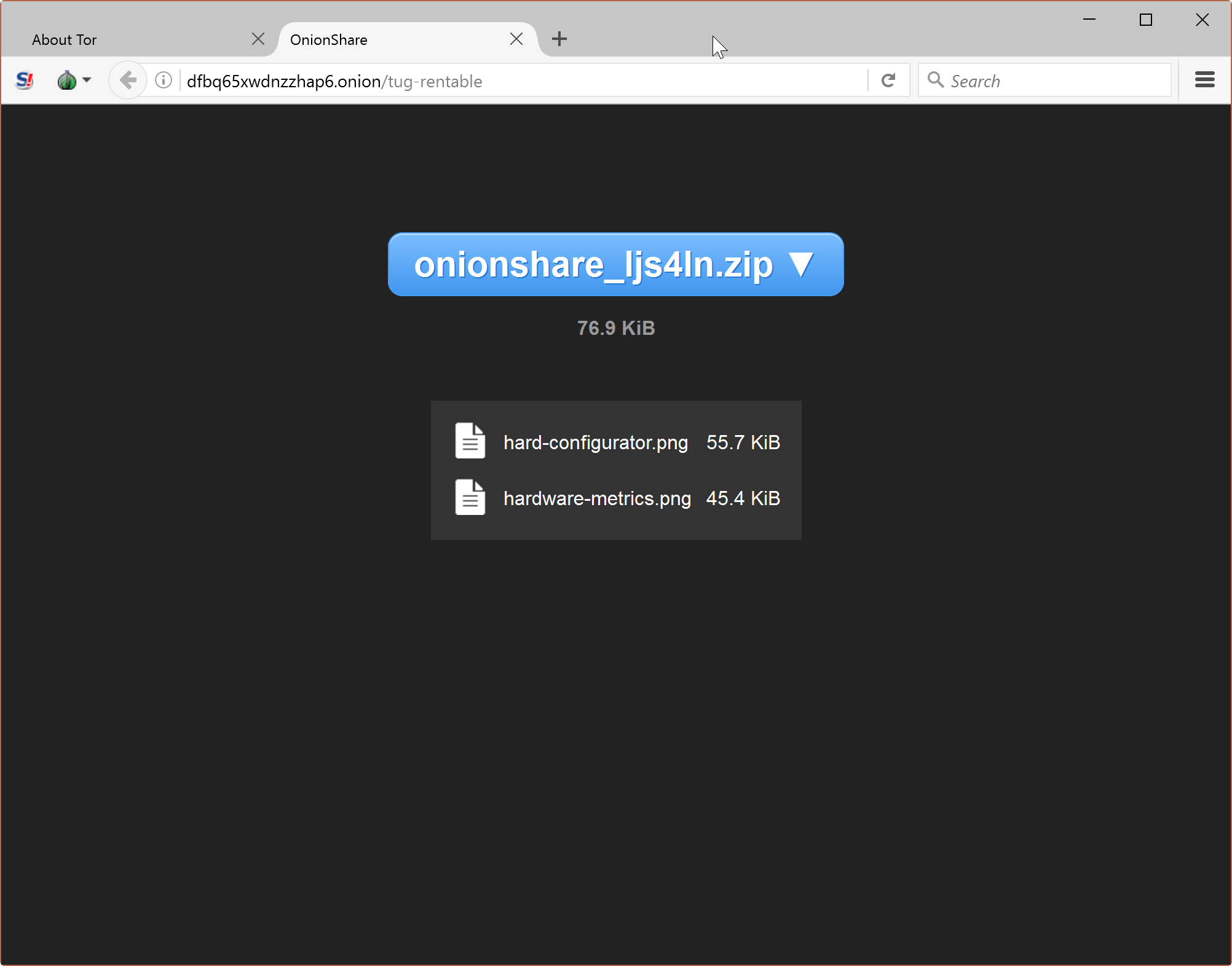Click the S! extension icon in the toolbar

tap(25, 80)
